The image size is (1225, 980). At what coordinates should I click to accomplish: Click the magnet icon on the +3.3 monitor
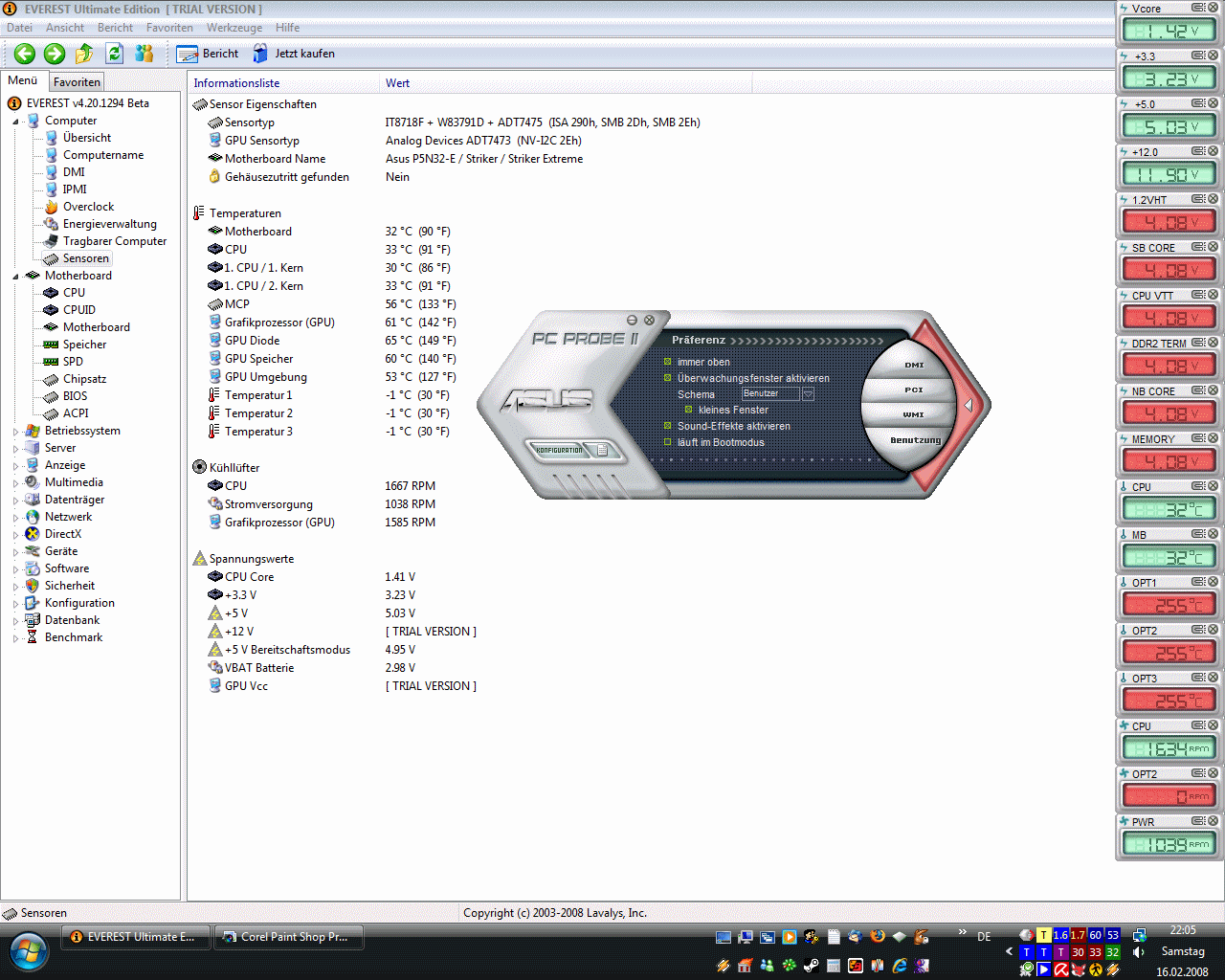coord(1198,56)
